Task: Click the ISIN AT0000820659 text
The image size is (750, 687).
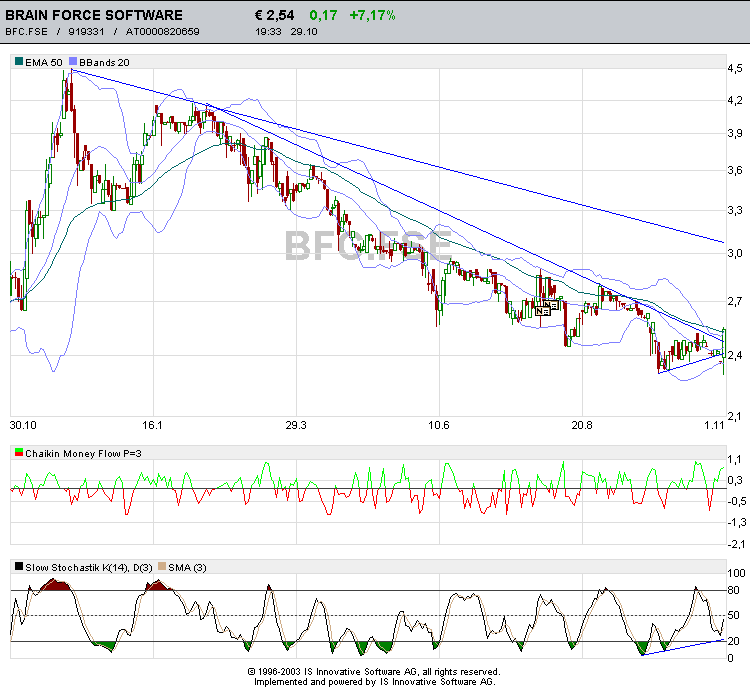Action: [163, 32]
